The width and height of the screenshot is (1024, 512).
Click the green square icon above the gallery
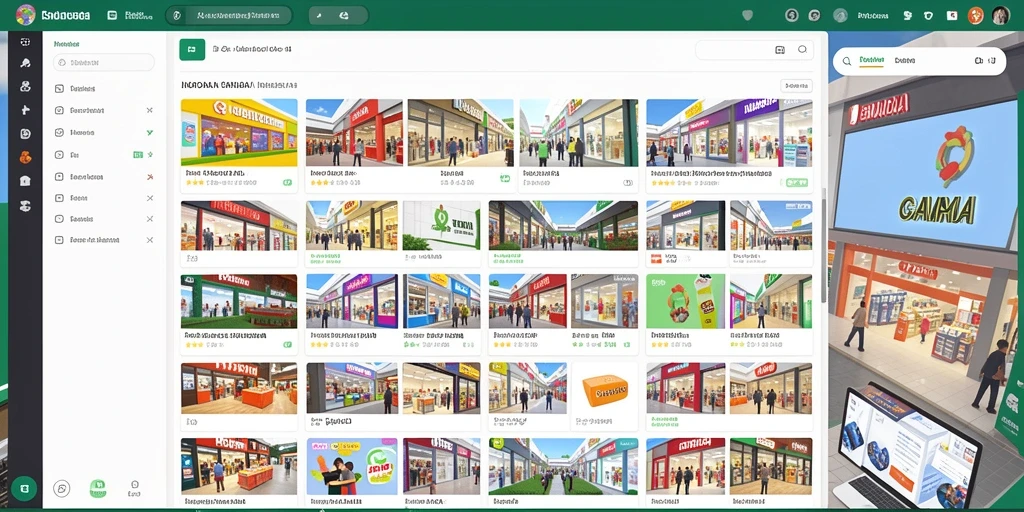(x=192, y=49)
